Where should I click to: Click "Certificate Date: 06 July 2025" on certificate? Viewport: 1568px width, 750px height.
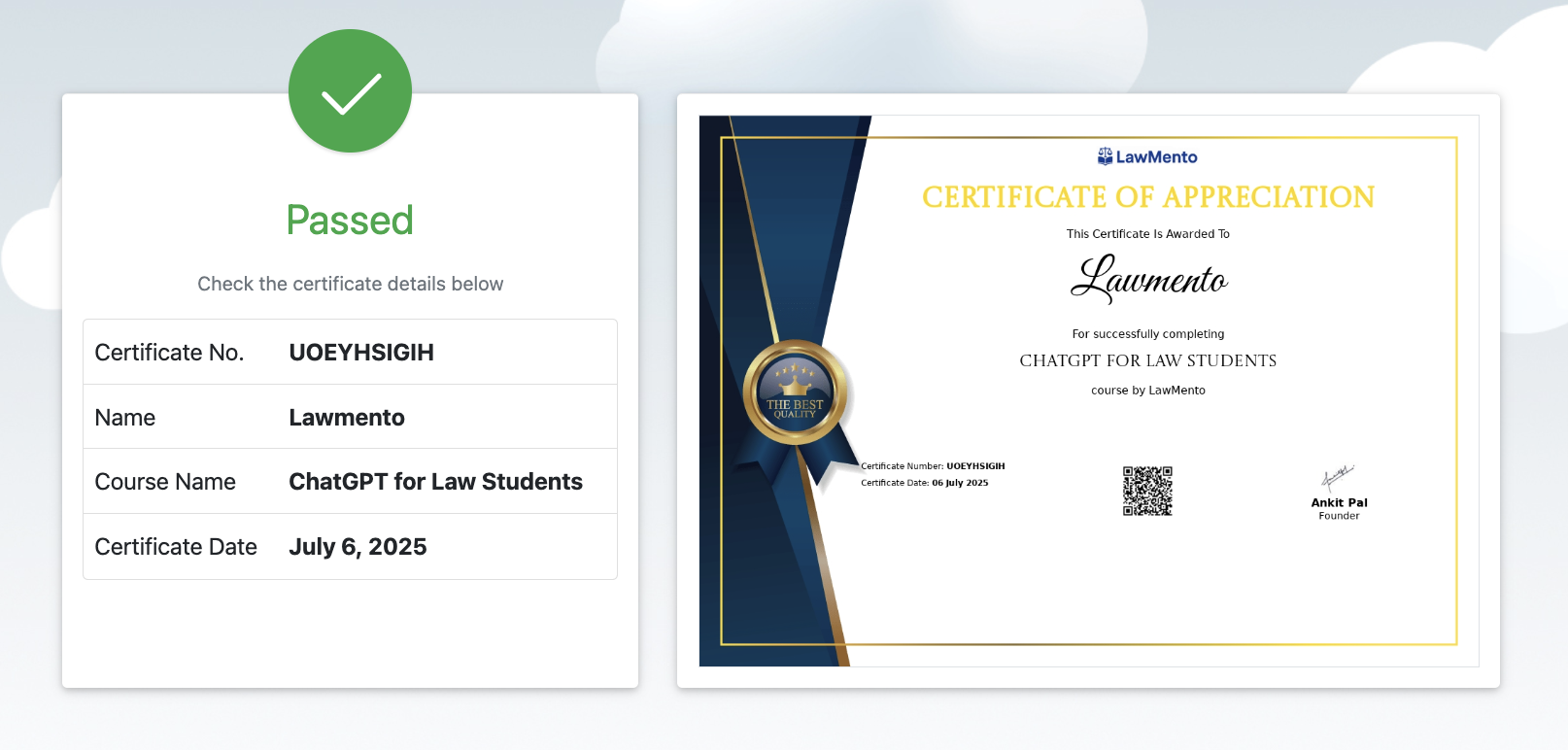[x=925, y=483]
